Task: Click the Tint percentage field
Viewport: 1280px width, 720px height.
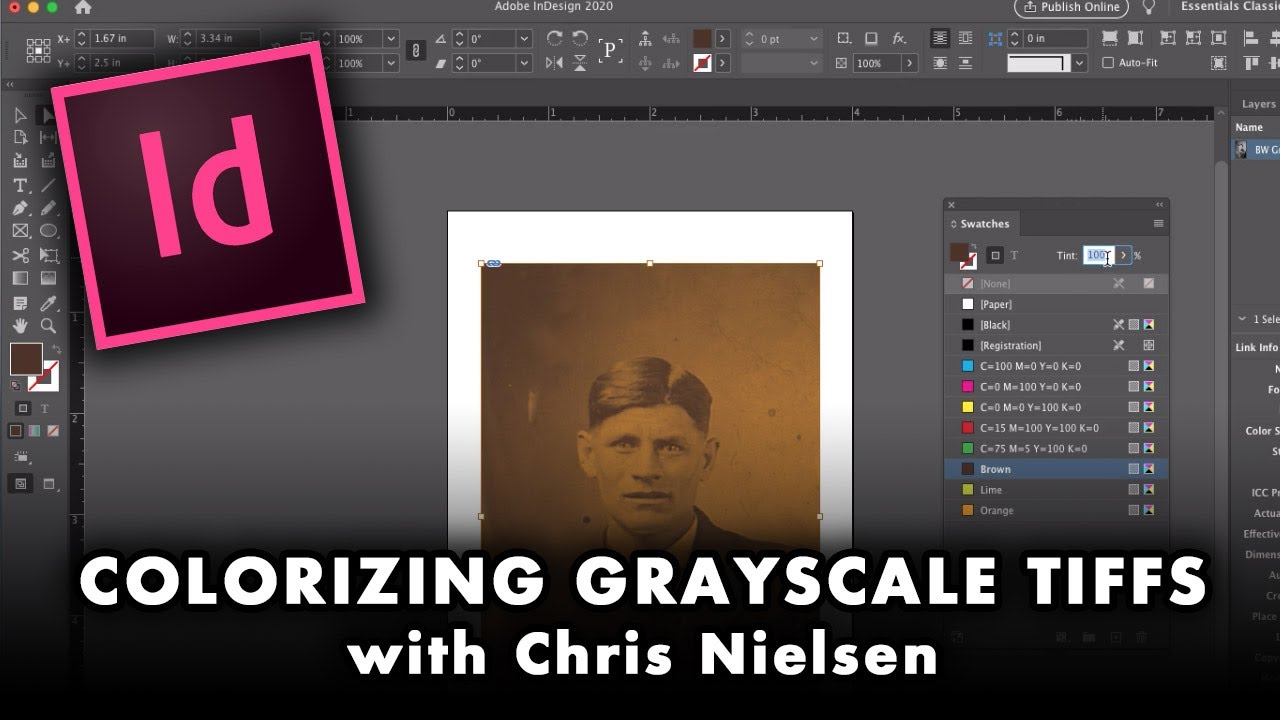Action: 1098,255
